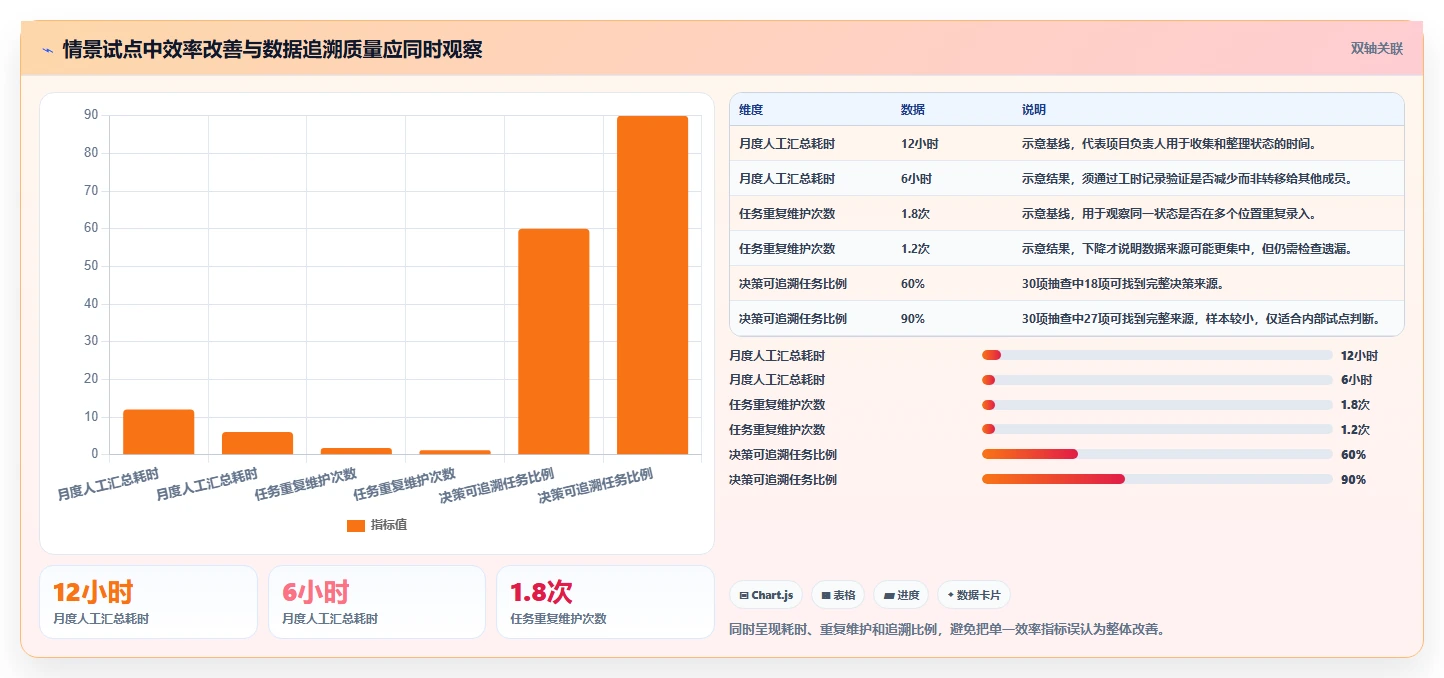This screenshot has height=678, width=1444.
Task: Click the progress bar labeled 60%
Action: pos(1157,455)
